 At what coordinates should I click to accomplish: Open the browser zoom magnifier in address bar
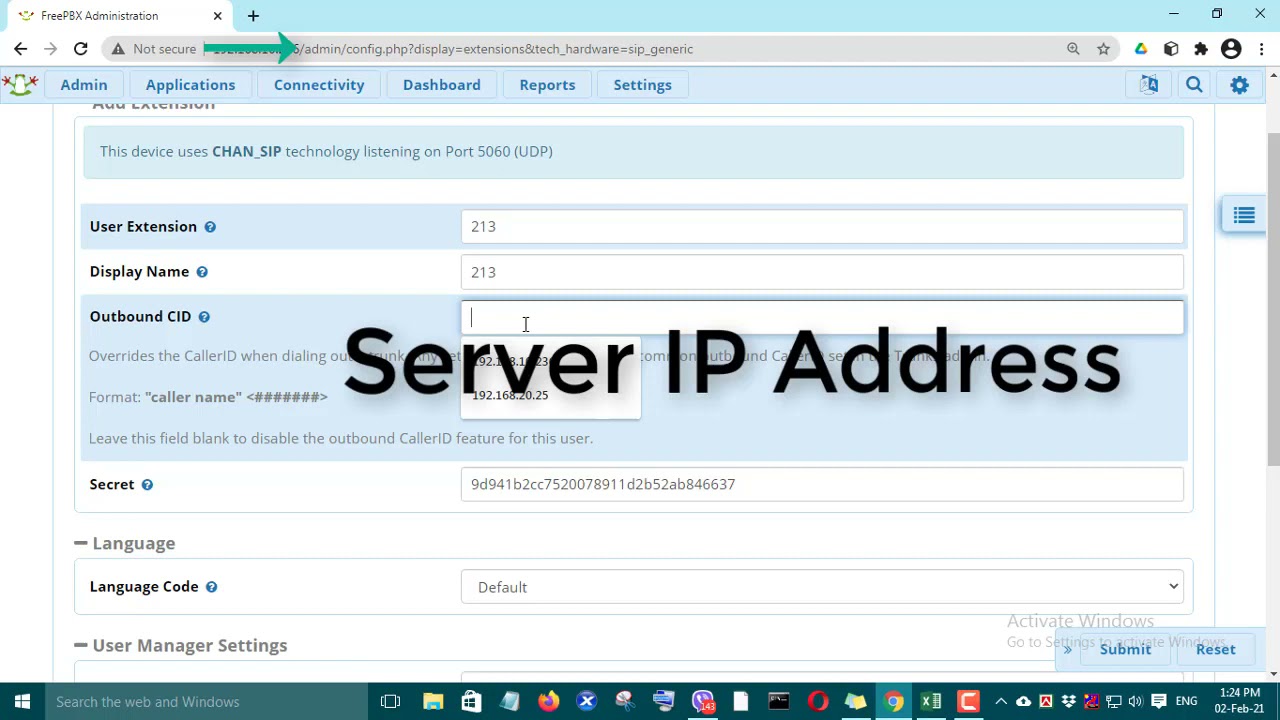1073,49
